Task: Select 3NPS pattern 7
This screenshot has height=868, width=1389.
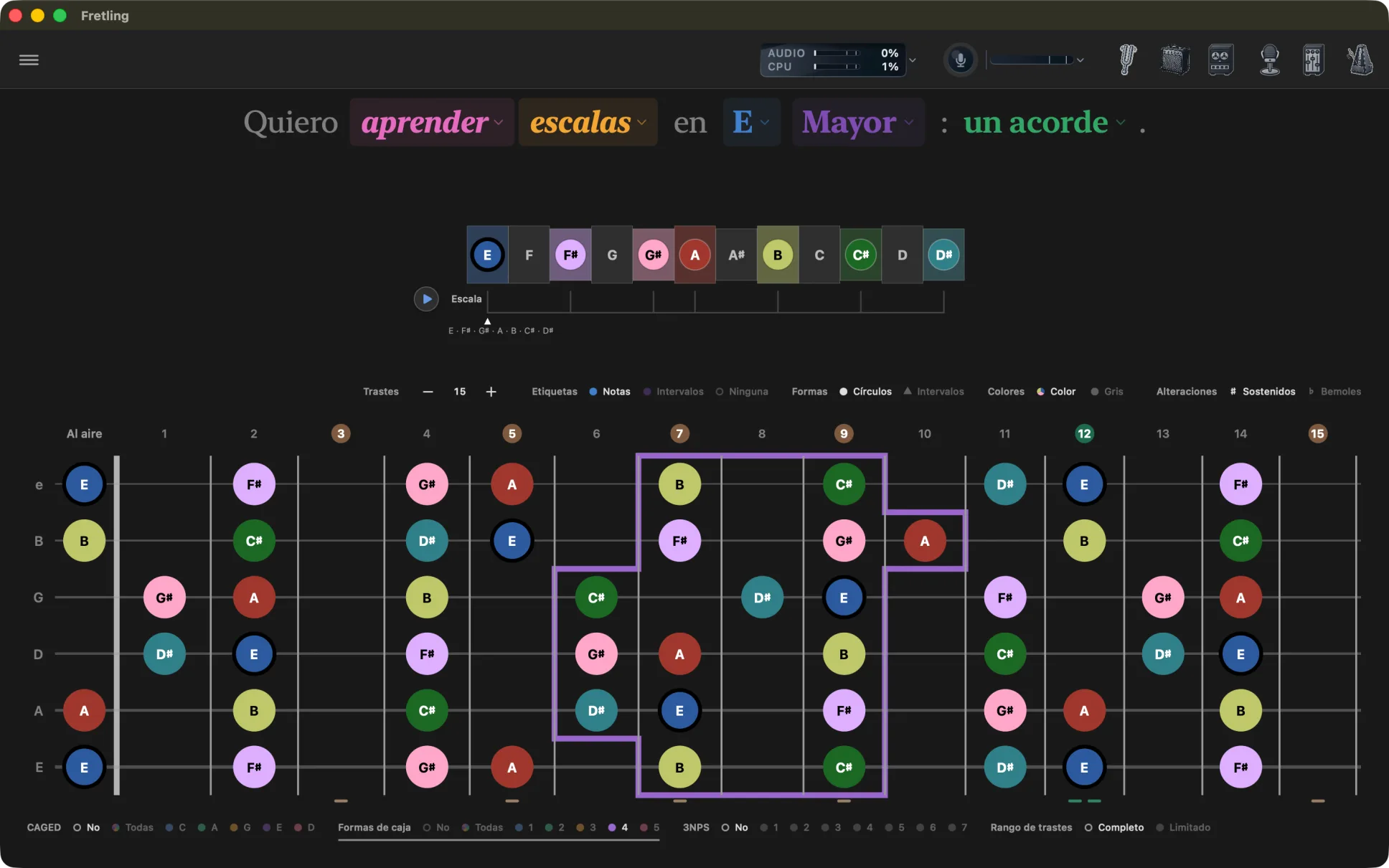Action: coord(958,827)
